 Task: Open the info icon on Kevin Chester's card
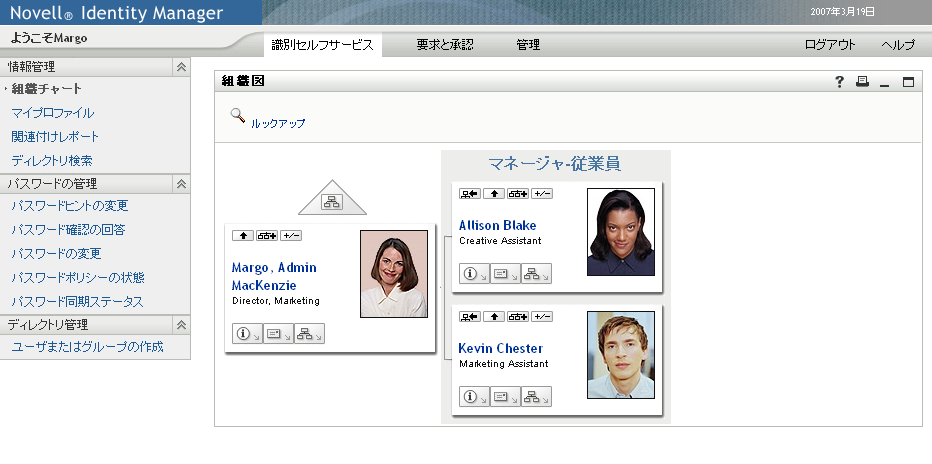(474, 397)
